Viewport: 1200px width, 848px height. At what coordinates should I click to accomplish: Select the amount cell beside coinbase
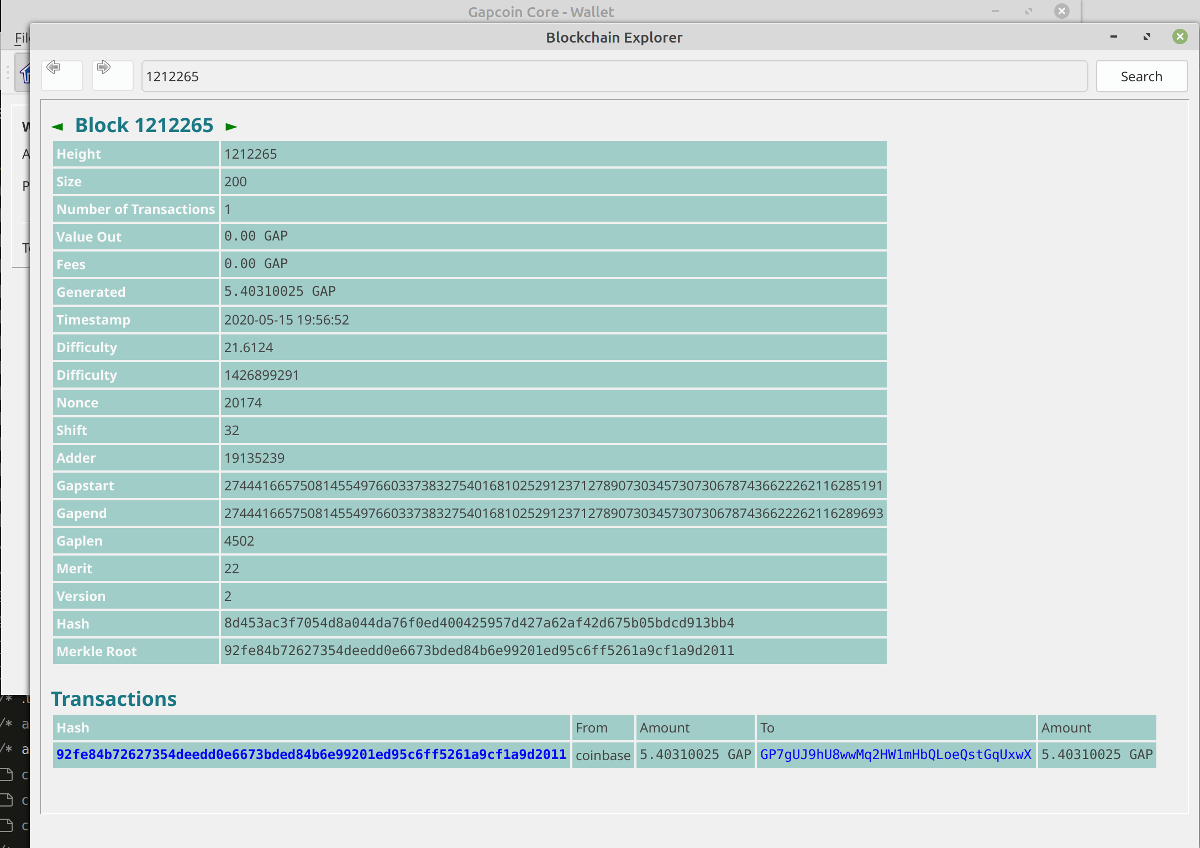(695, 755)
